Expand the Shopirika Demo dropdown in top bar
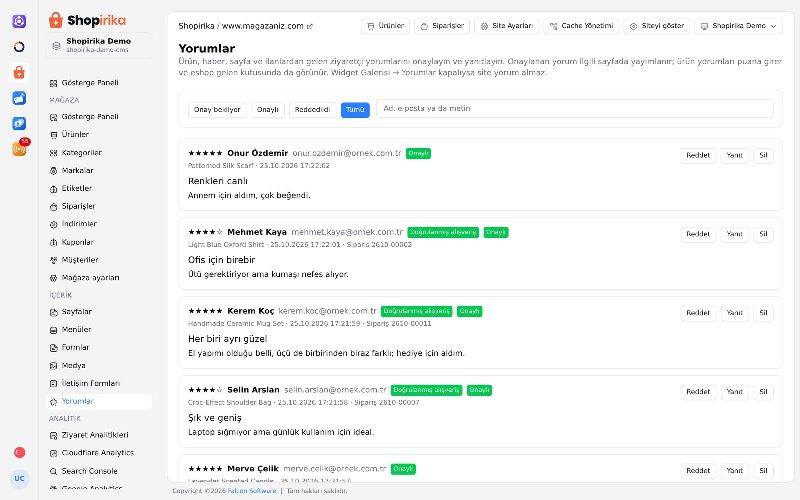This screenshot has width=800, height=500. point(738,26)
